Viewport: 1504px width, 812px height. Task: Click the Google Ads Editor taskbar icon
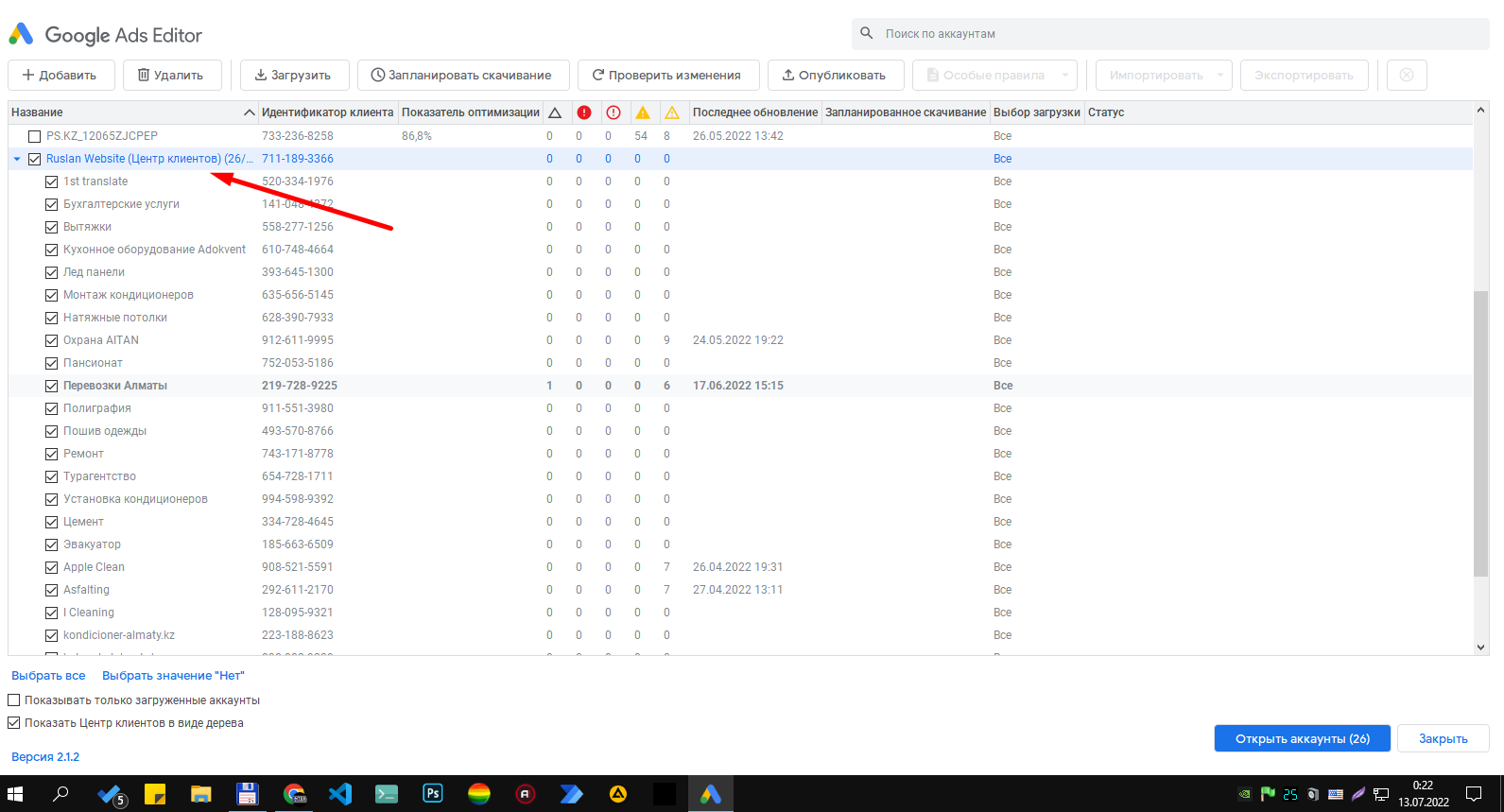711,794
